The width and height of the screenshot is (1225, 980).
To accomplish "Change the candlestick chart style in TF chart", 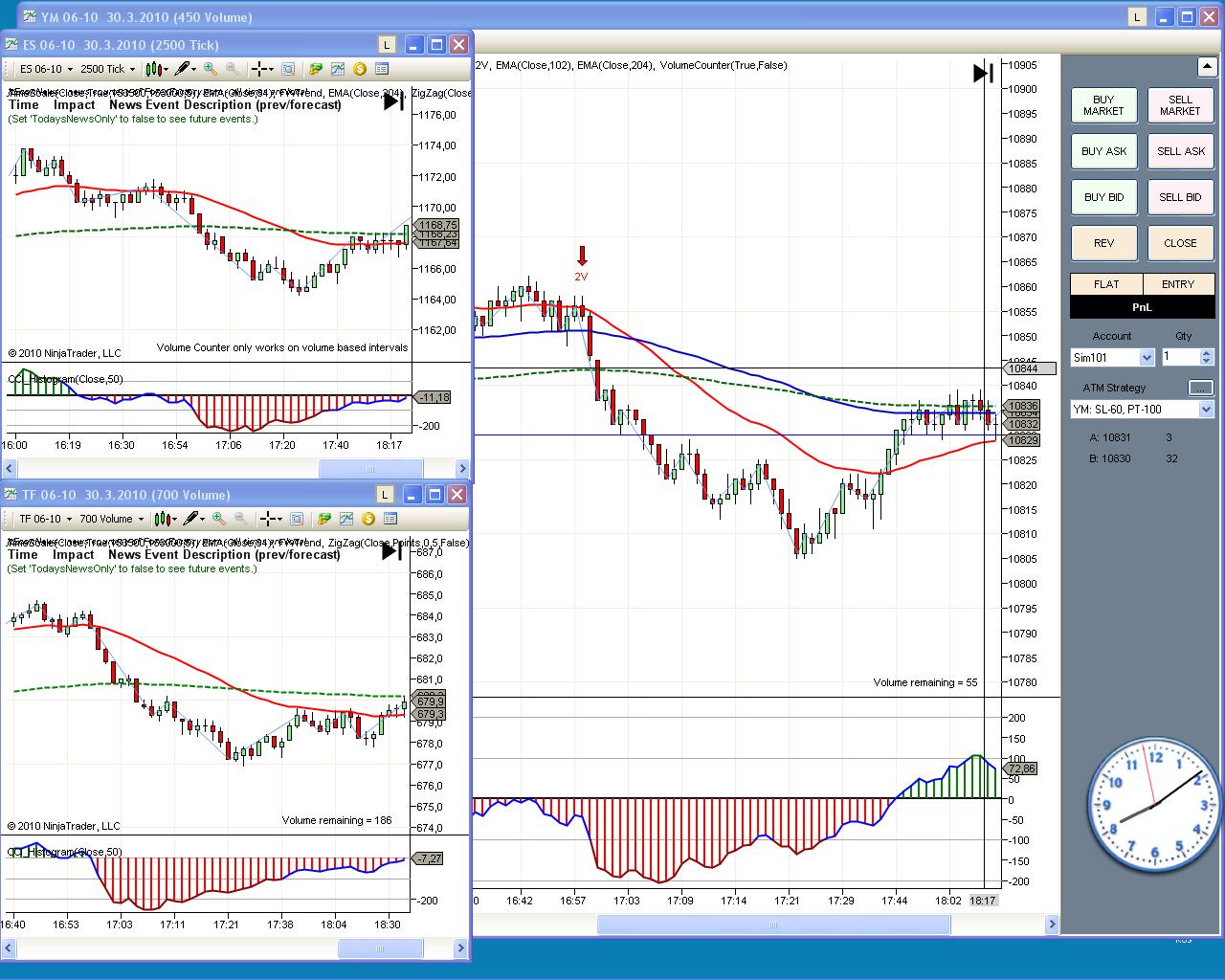I will 163,519.
